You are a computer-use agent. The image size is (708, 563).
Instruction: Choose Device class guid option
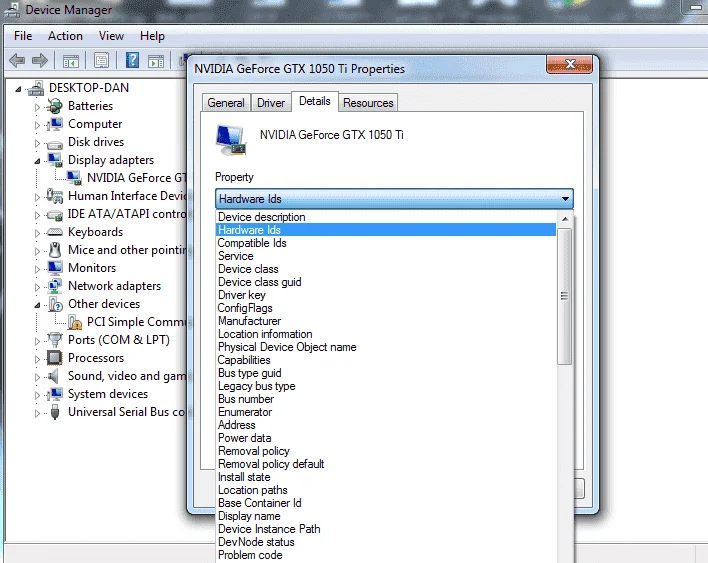386,282
